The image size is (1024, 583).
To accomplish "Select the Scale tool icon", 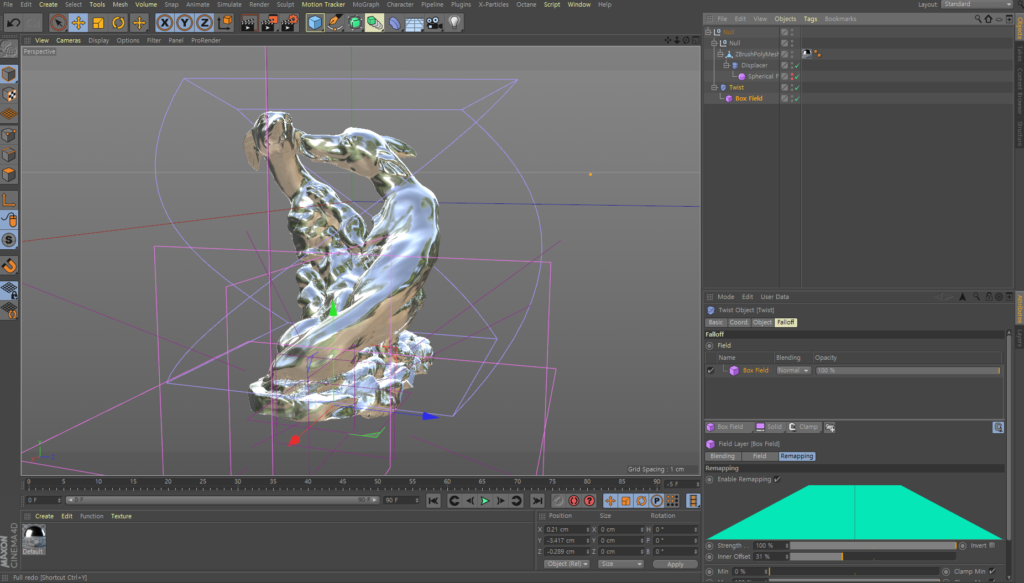I will (99, 22).
